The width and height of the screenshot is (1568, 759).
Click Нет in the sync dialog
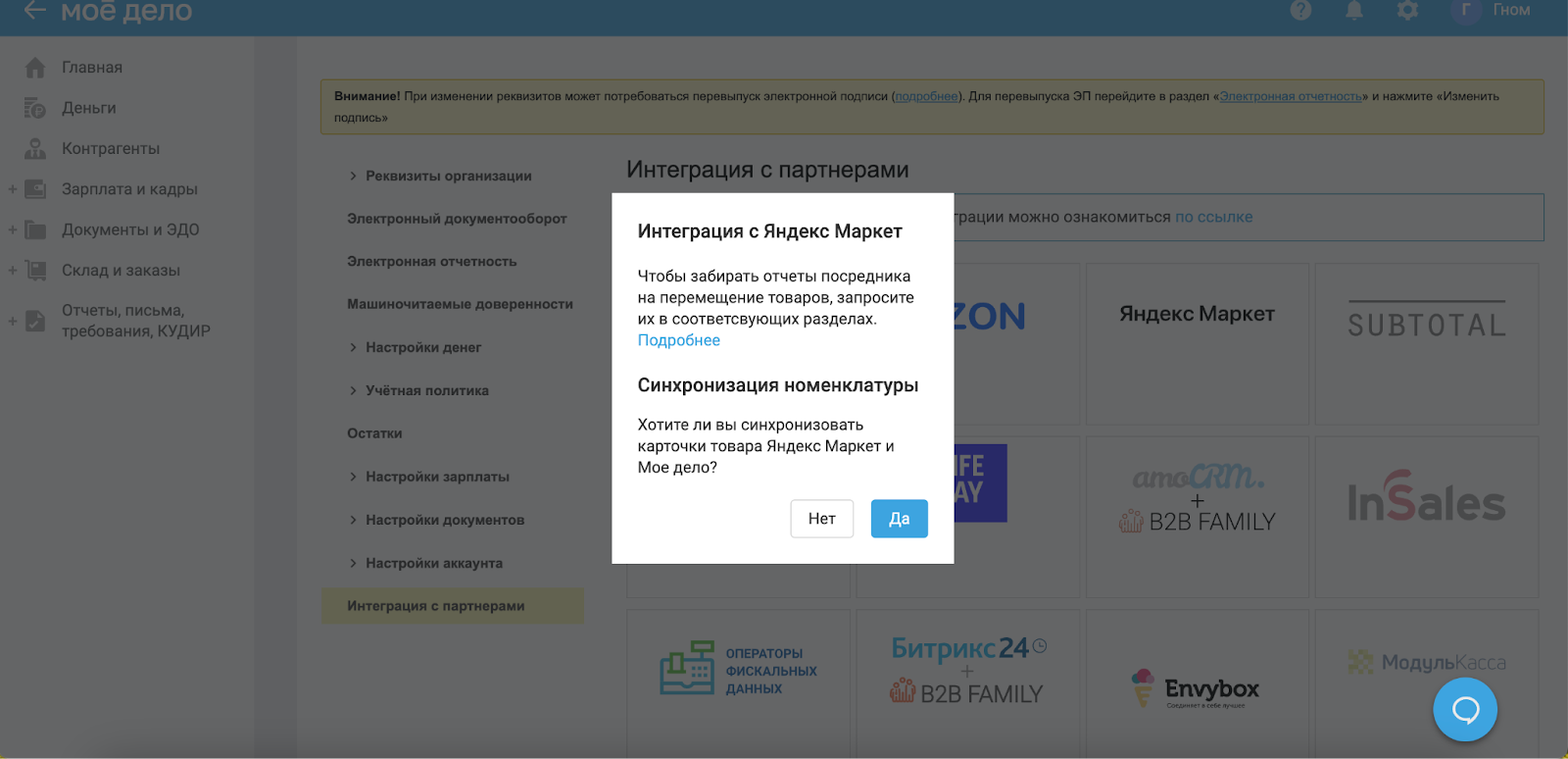pyautogui.click(x=822, y=519)
